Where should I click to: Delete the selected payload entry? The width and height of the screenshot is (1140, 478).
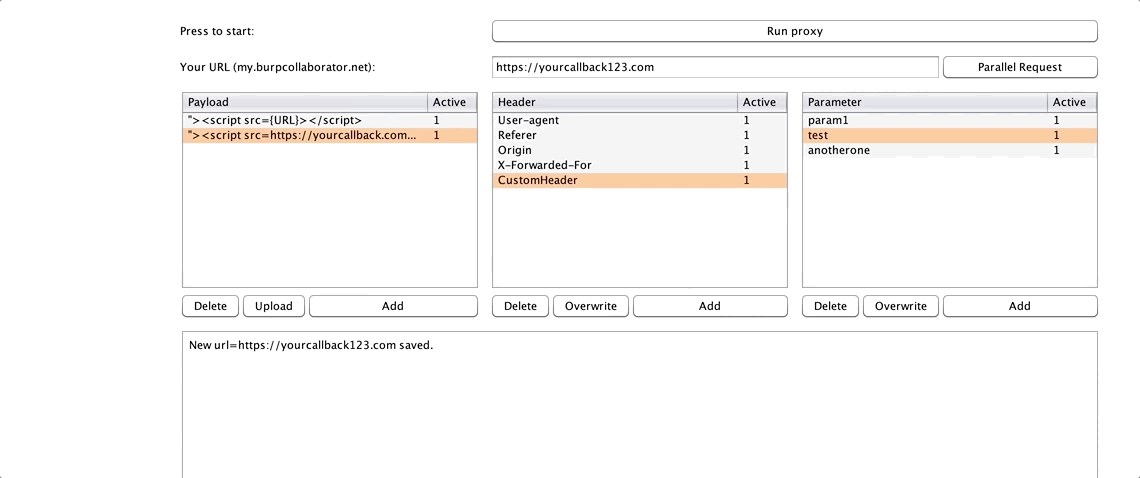pos(210,306)
